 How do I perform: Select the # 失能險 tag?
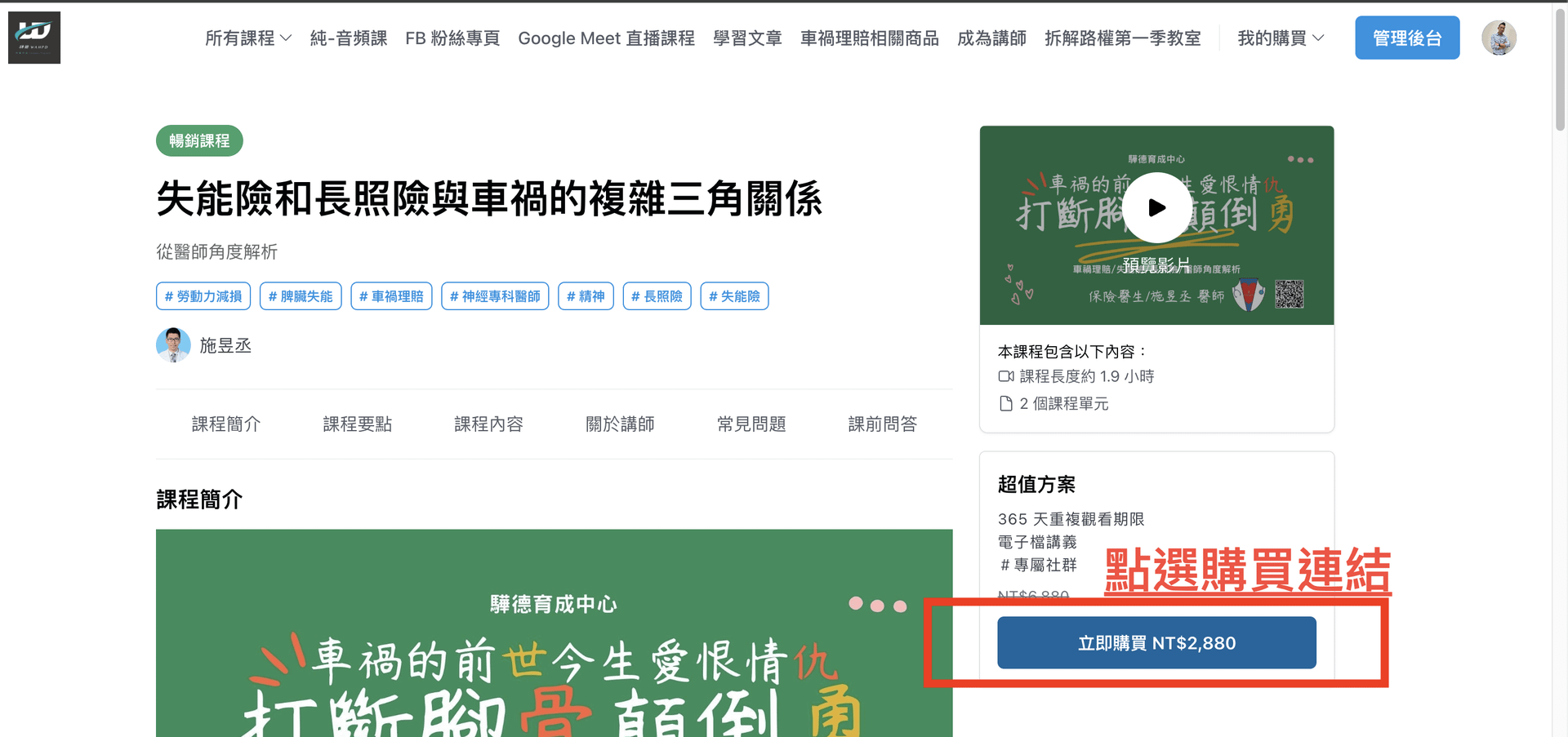734,296
